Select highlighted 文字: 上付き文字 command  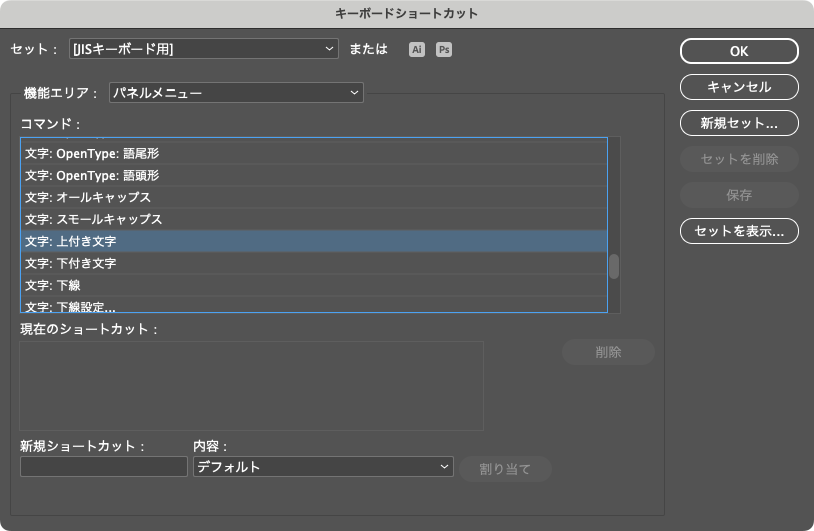[x=313, y=241]
